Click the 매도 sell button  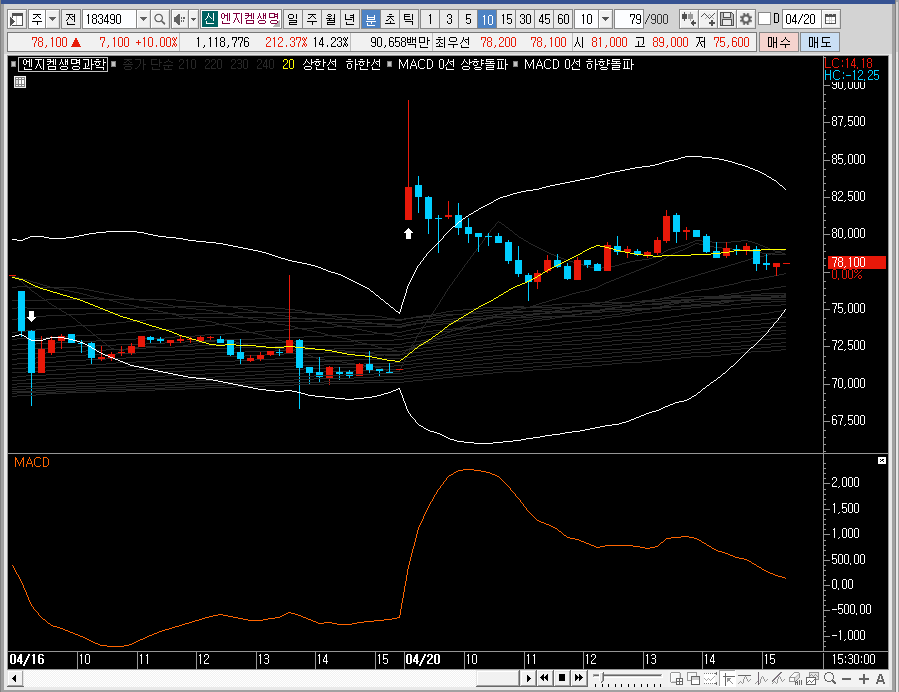(x=819, y=42)
